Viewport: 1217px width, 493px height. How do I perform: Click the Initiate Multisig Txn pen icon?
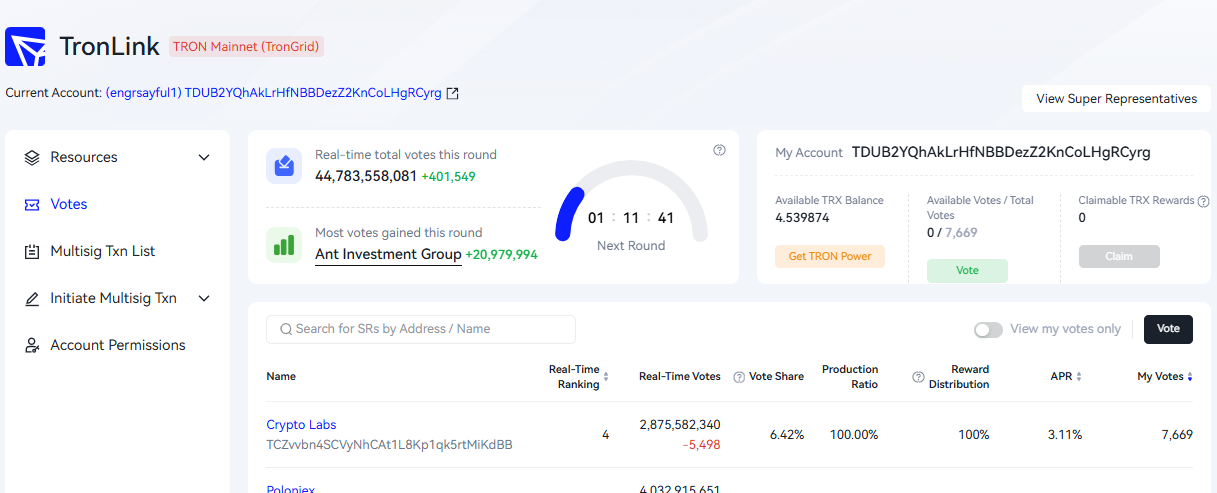click(32, 298)
